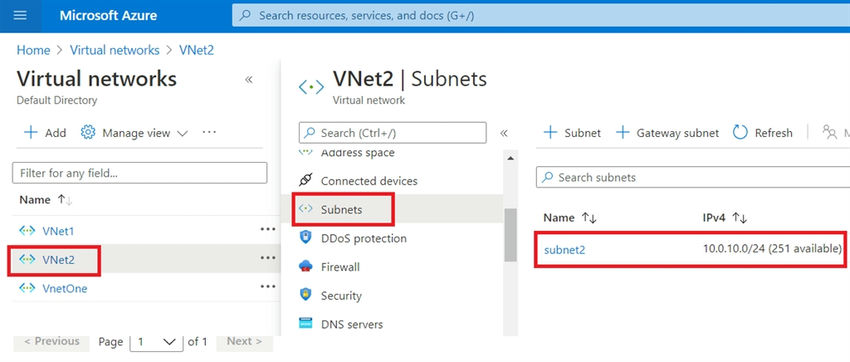Open more commands ellipsis in toolbar

209,132
